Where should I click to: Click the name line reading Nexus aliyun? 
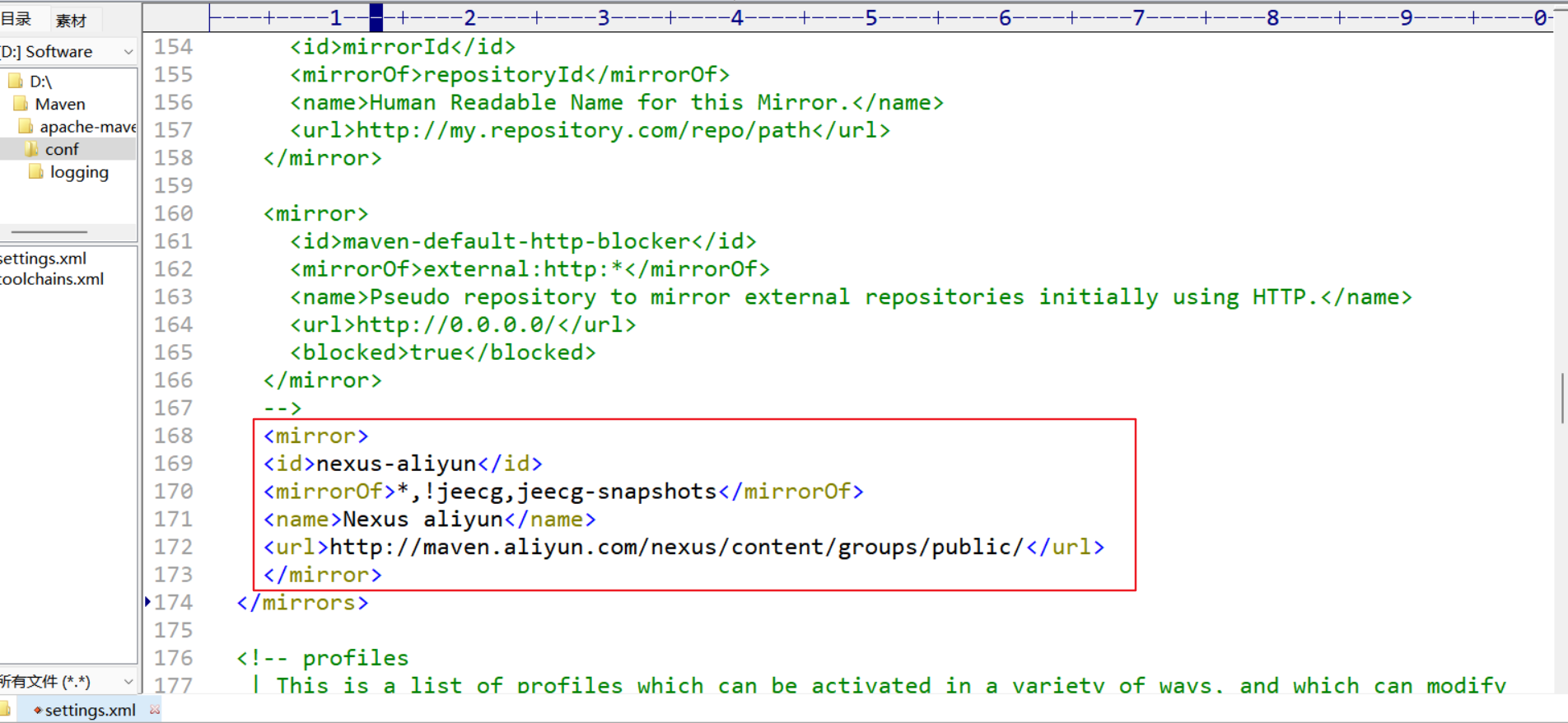tap(429, 520)
